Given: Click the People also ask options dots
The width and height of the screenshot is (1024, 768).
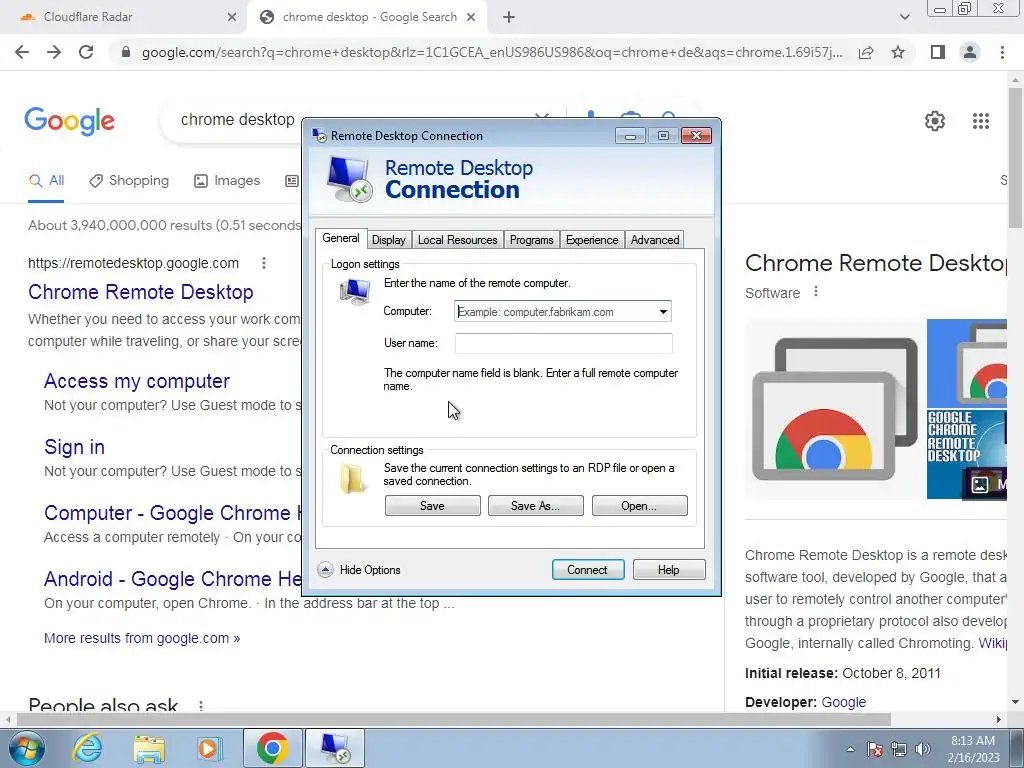Looking at the screenshot, I should (x=201, y=706).
